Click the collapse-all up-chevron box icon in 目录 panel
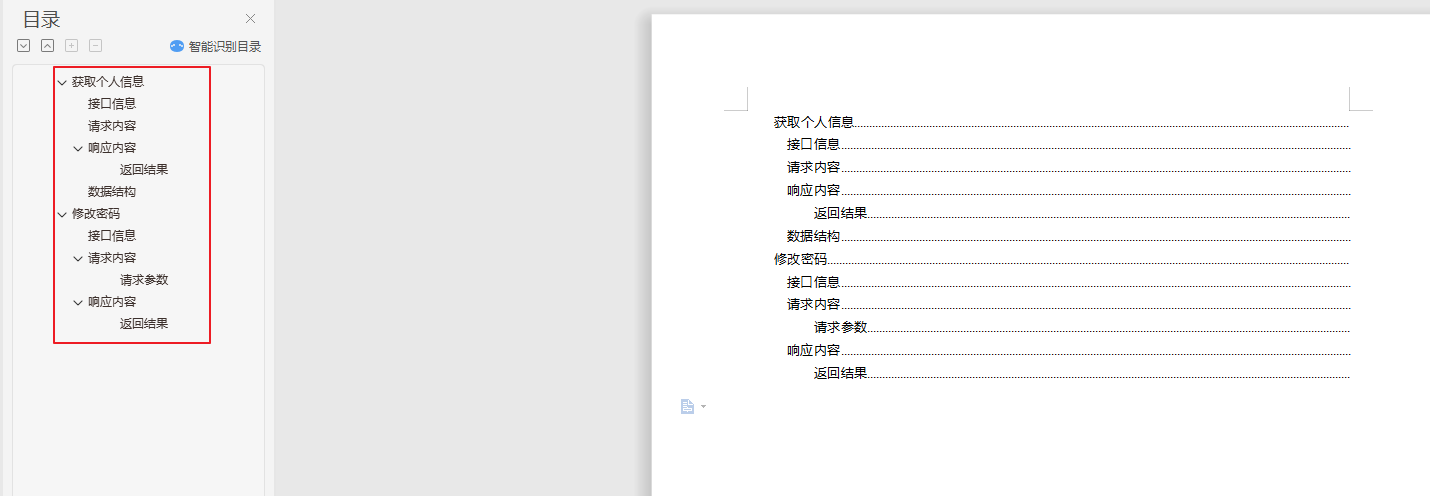Image resolution: width=1430 pixels, height=496 pixels. coord(47,46)
